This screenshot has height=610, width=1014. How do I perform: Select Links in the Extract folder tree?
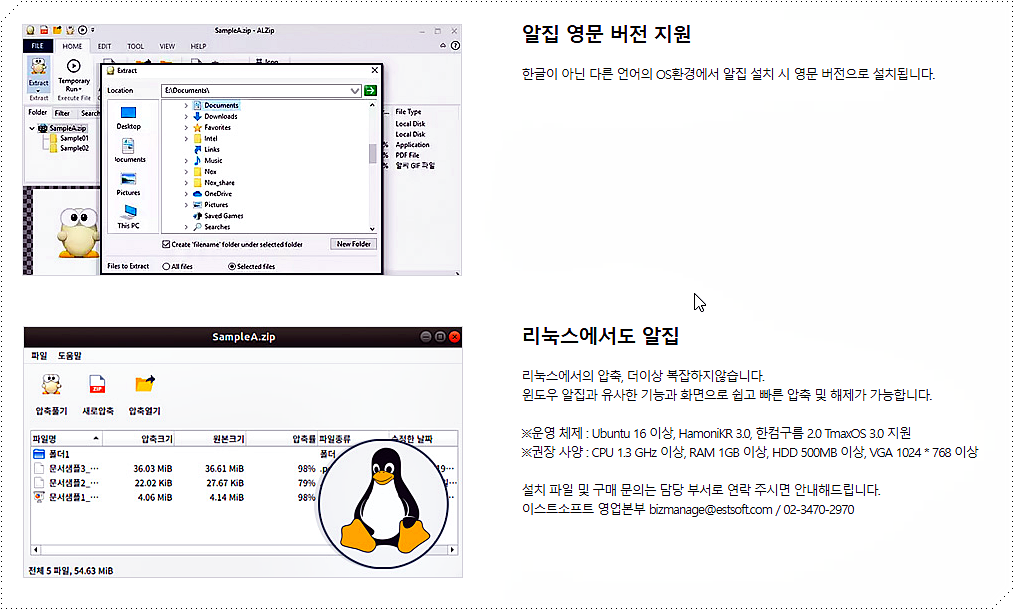(206, 149)
